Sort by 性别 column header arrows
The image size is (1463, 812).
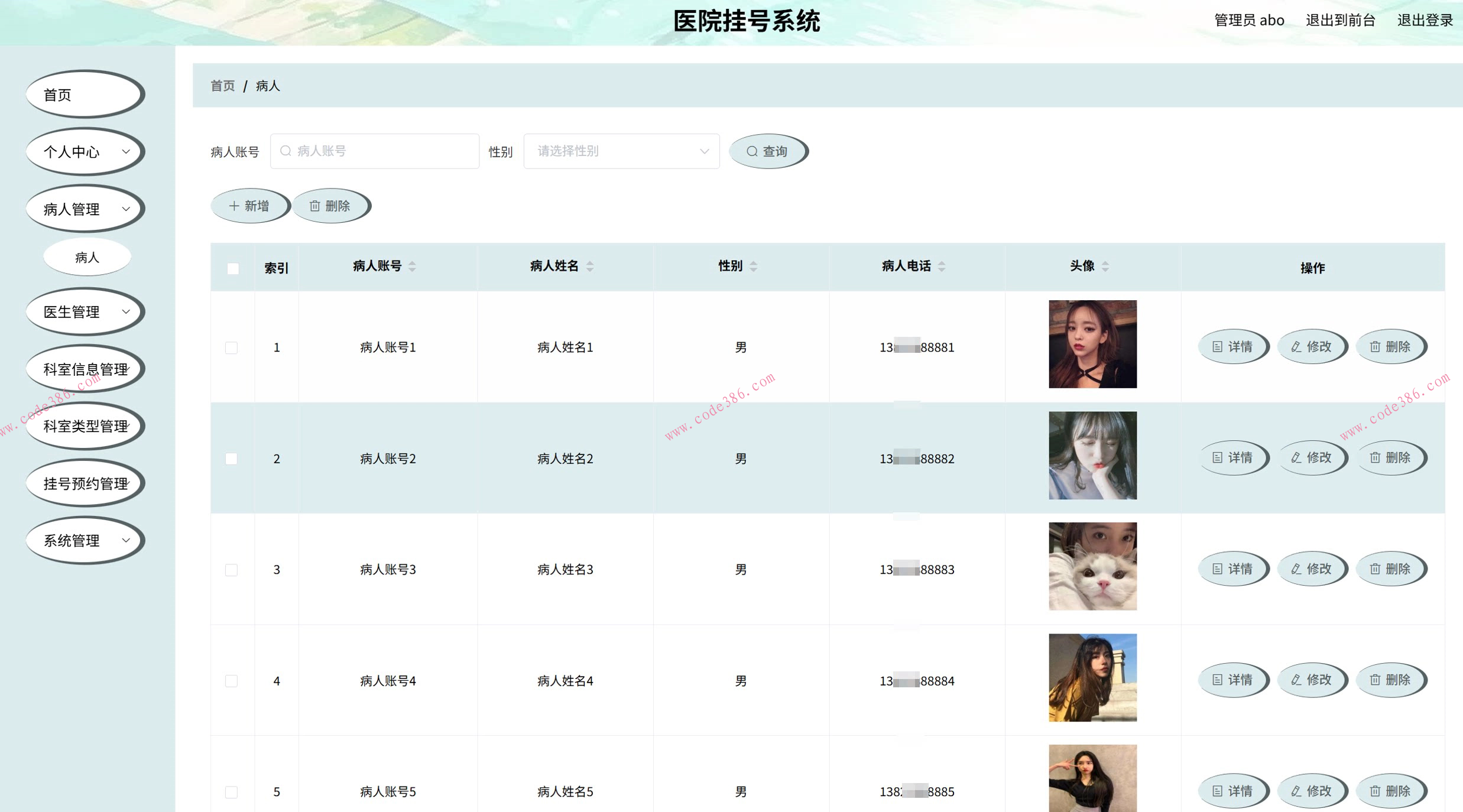click(x=753, y=267)
